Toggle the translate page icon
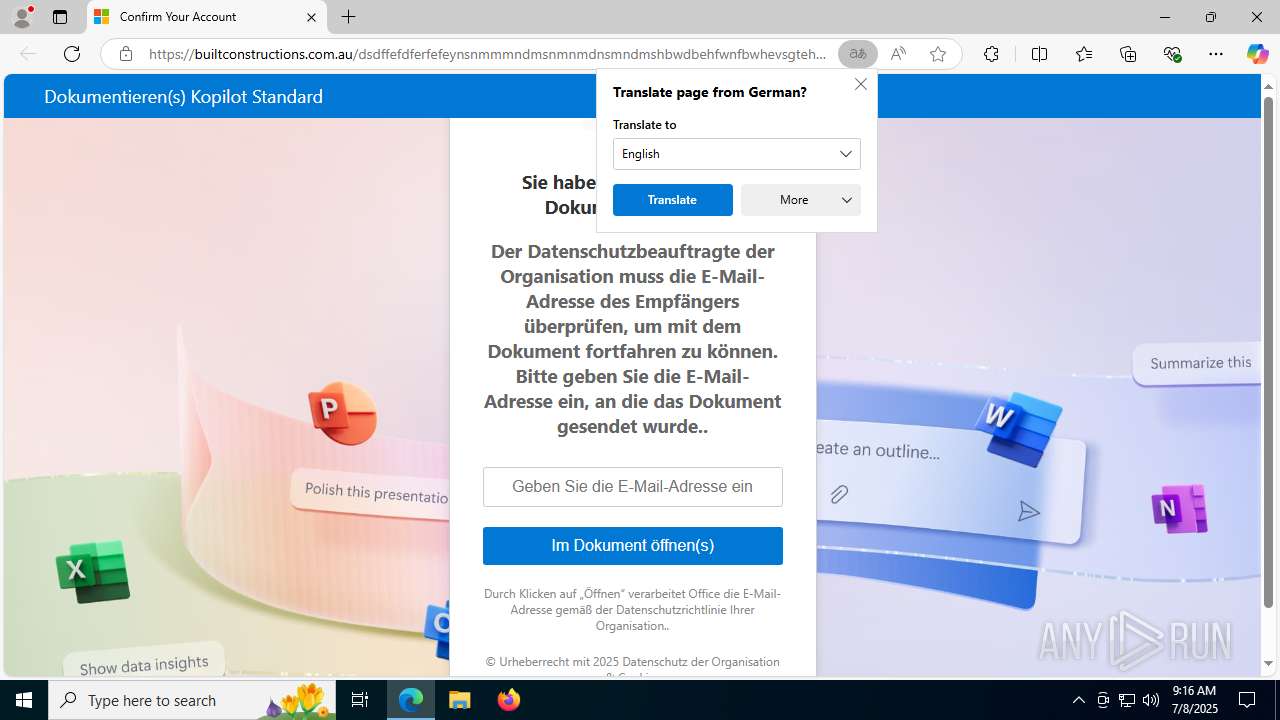 click(858, 54)
